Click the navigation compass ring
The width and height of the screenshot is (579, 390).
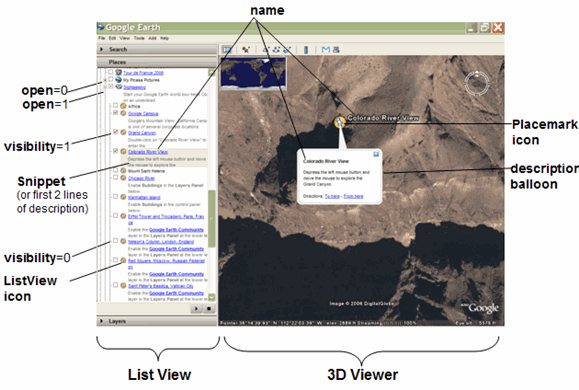(477, 83)
